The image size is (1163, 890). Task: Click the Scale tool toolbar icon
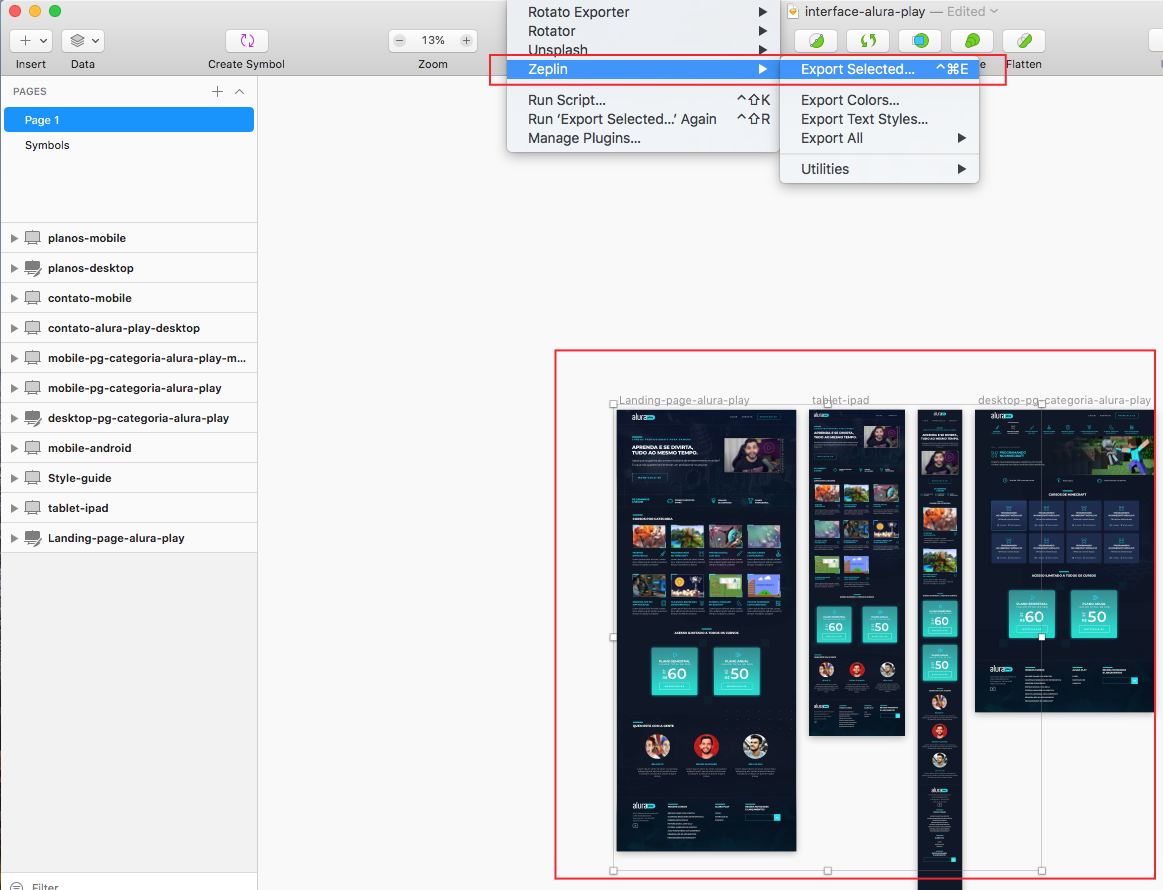click(x=972, y=40)
